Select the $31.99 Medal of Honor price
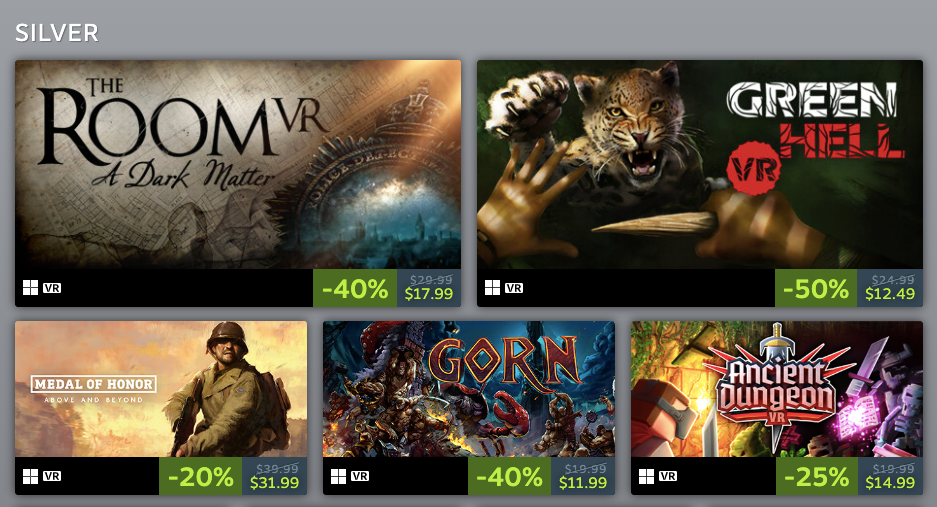 [x=274, y=482]
